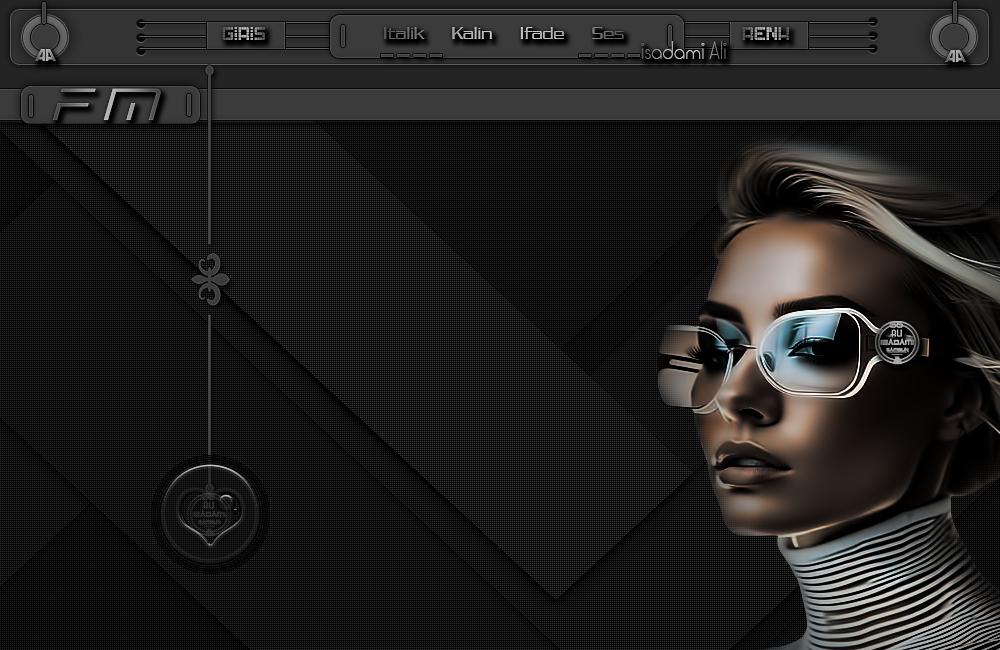The height and width of the screenshot is (650, 1000).
Task: Click the round AU badge on glasses
Action: click(897, 343)
